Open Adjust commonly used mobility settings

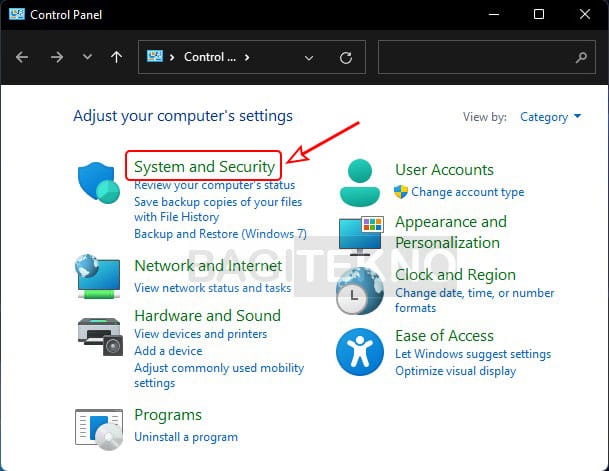(219, 375)
